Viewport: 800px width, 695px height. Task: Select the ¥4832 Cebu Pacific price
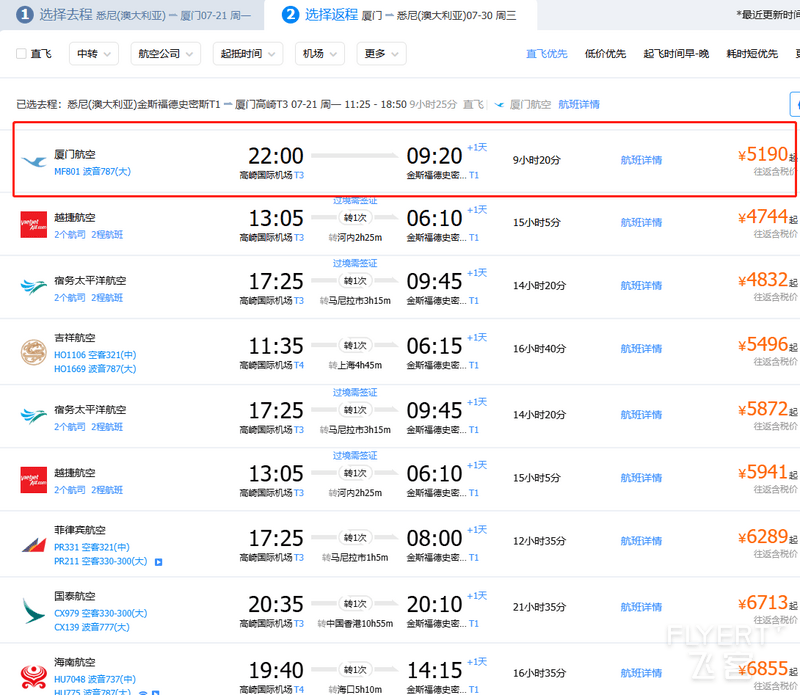(764, 280)
